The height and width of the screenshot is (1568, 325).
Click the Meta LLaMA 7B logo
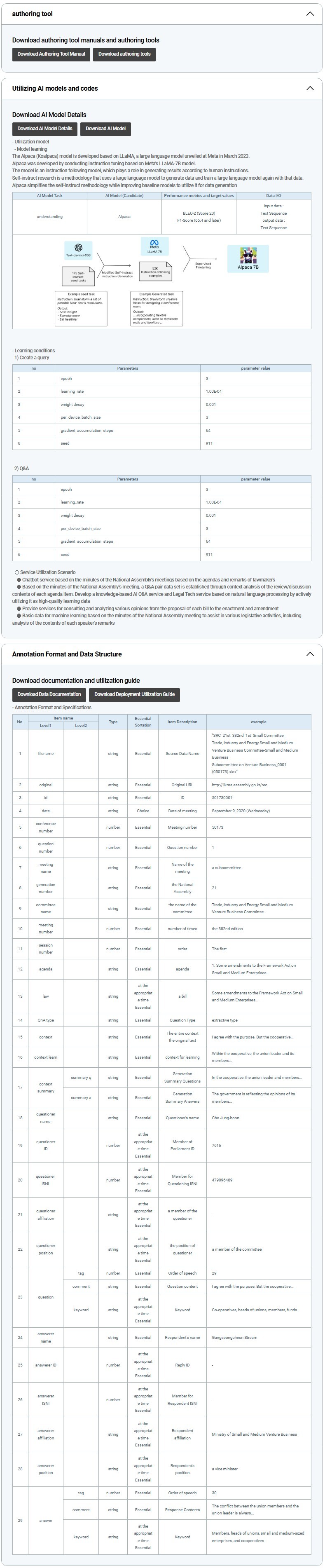point(154,246)
